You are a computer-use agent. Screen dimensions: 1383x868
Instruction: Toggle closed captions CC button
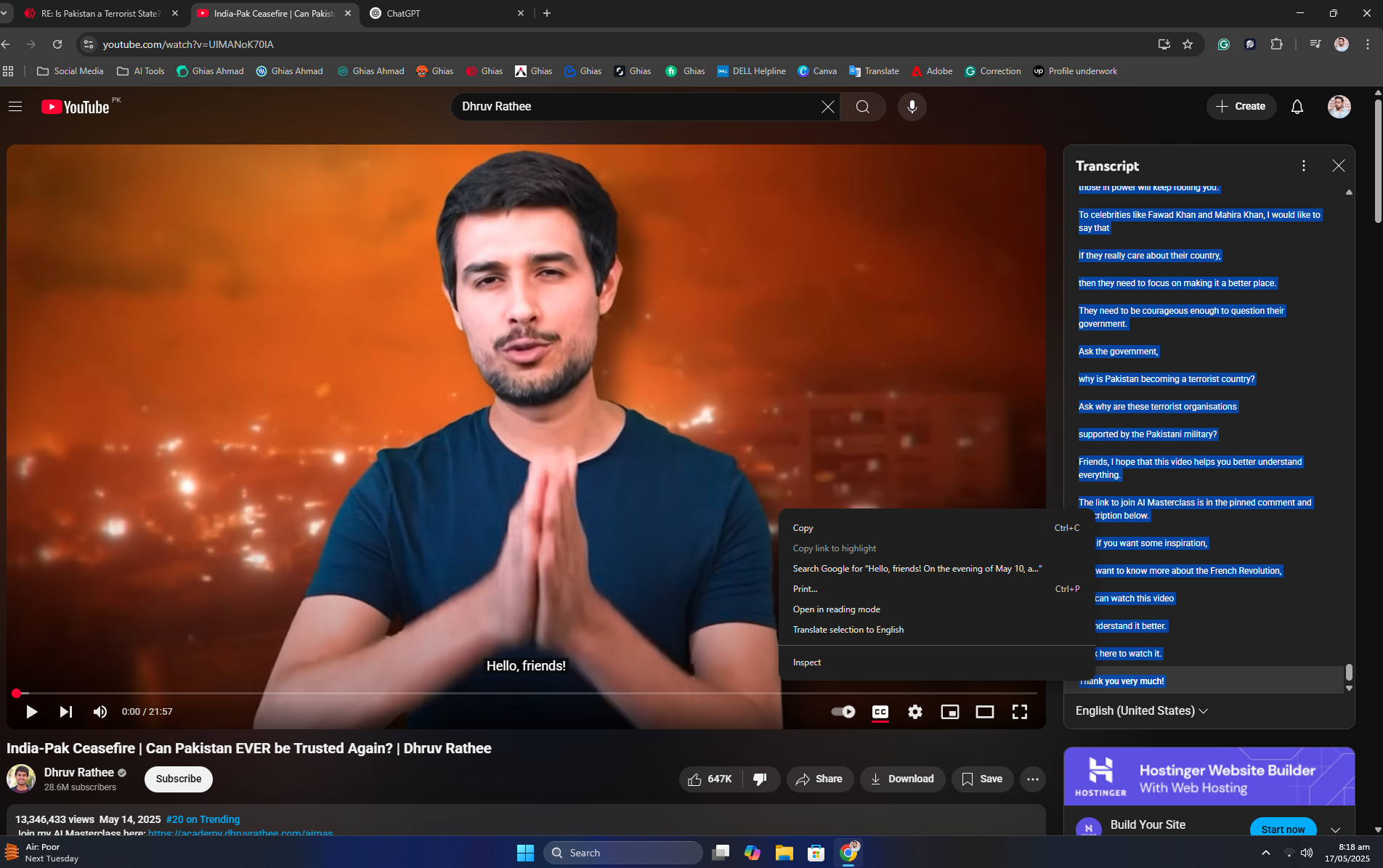coord(880,712)
